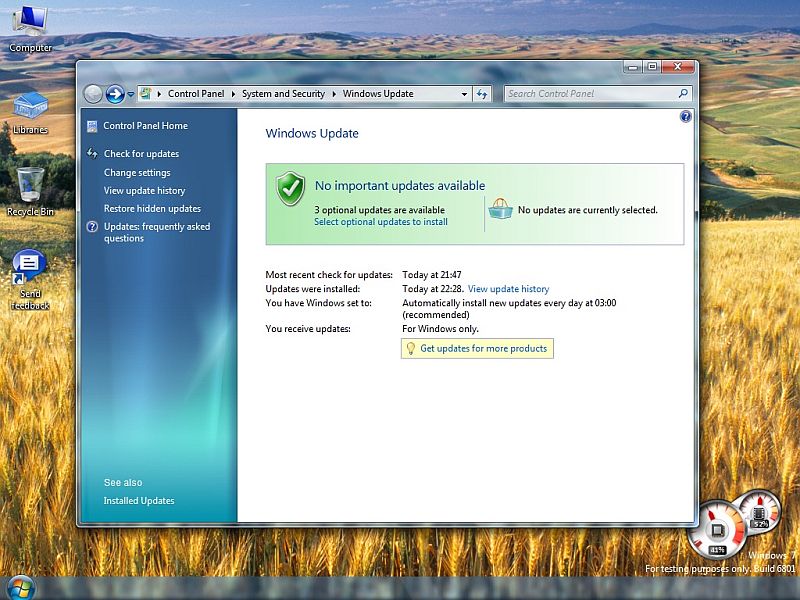800x600 pixels.
Task: Click the search magnifier icon
Action: [683, 93]
